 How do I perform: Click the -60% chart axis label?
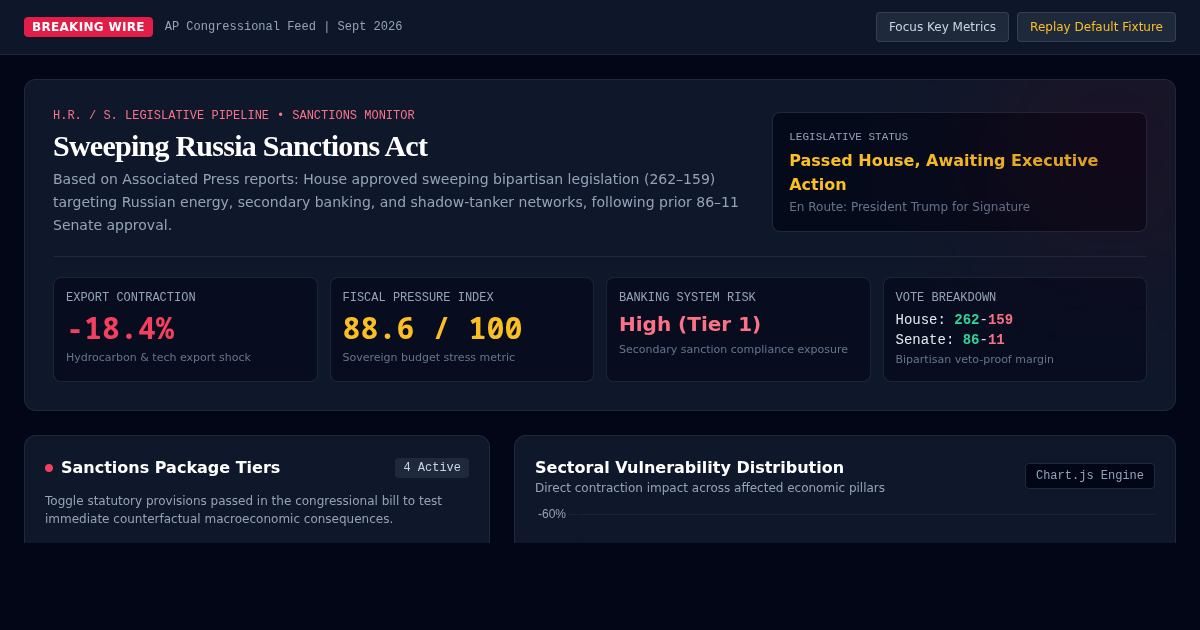(552, 514)
